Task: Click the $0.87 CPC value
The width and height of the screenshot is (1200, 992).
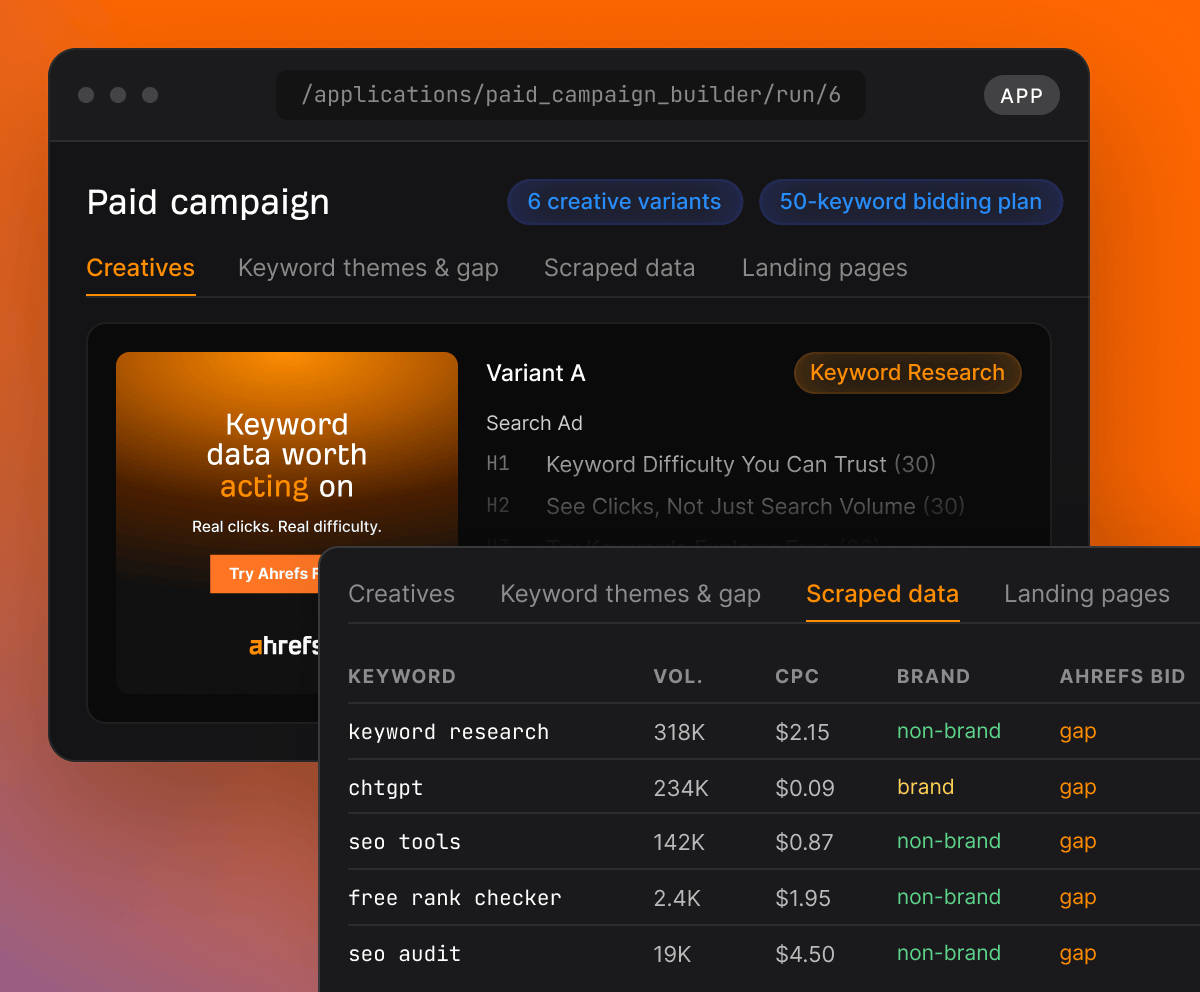Action: pyautogui.click(x=804, y=843)
